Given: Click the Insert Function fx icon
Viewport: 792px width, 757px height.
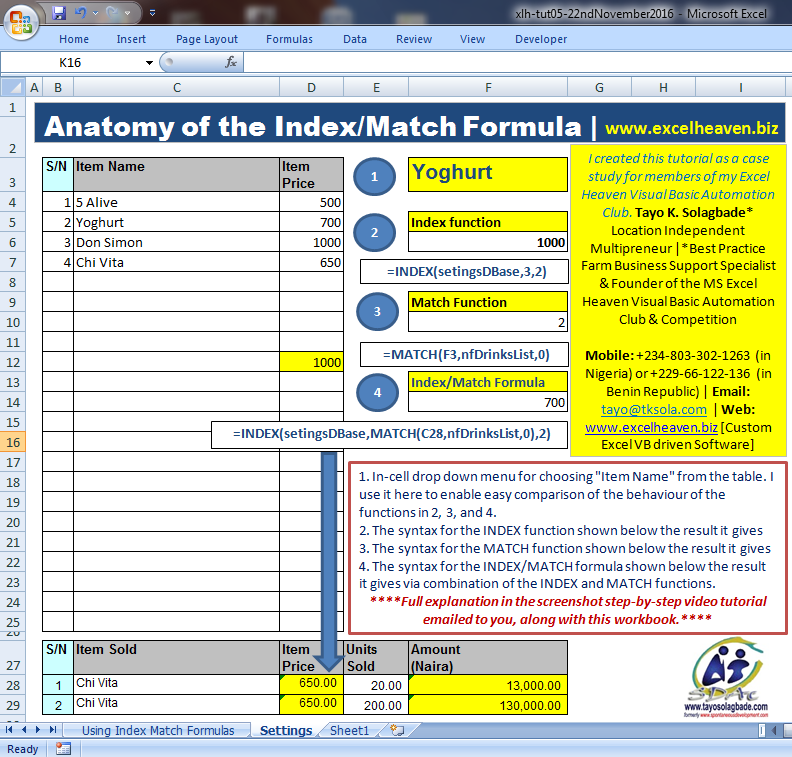Looking at the screenshot, I should 231,62.
